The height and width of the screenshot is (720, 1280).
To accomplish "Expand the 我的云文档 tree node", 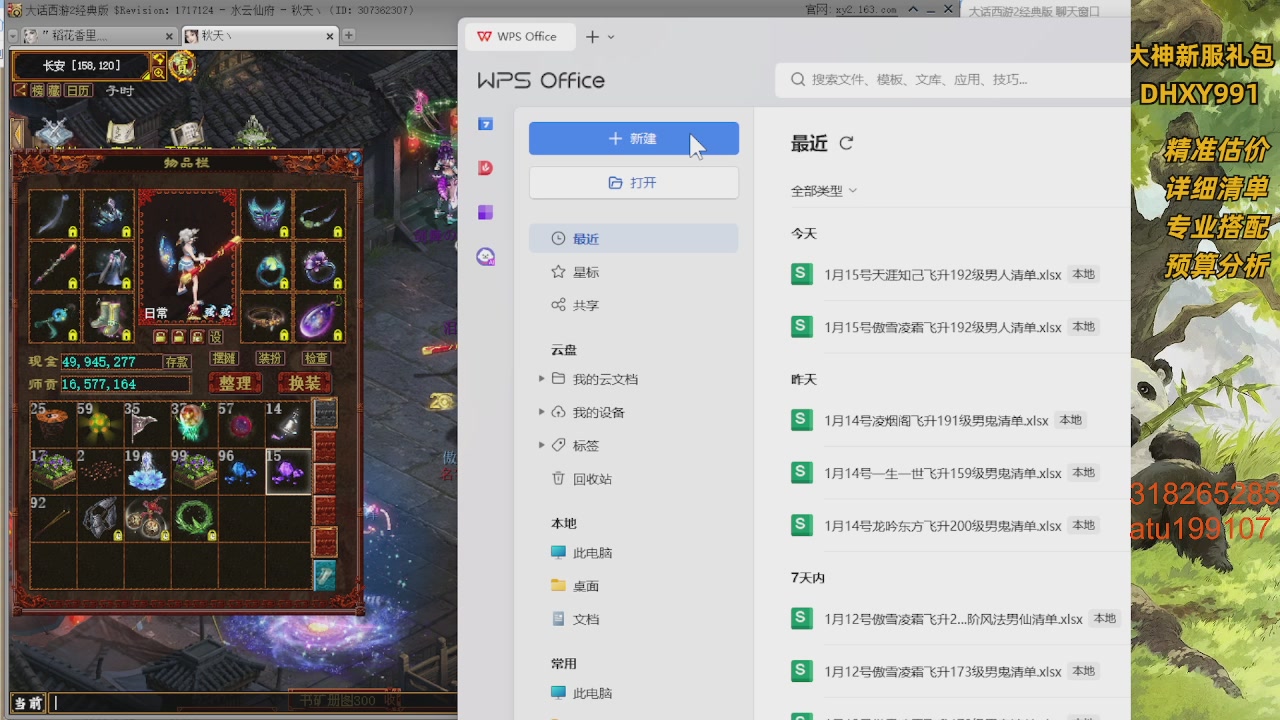I will (542, 379).
